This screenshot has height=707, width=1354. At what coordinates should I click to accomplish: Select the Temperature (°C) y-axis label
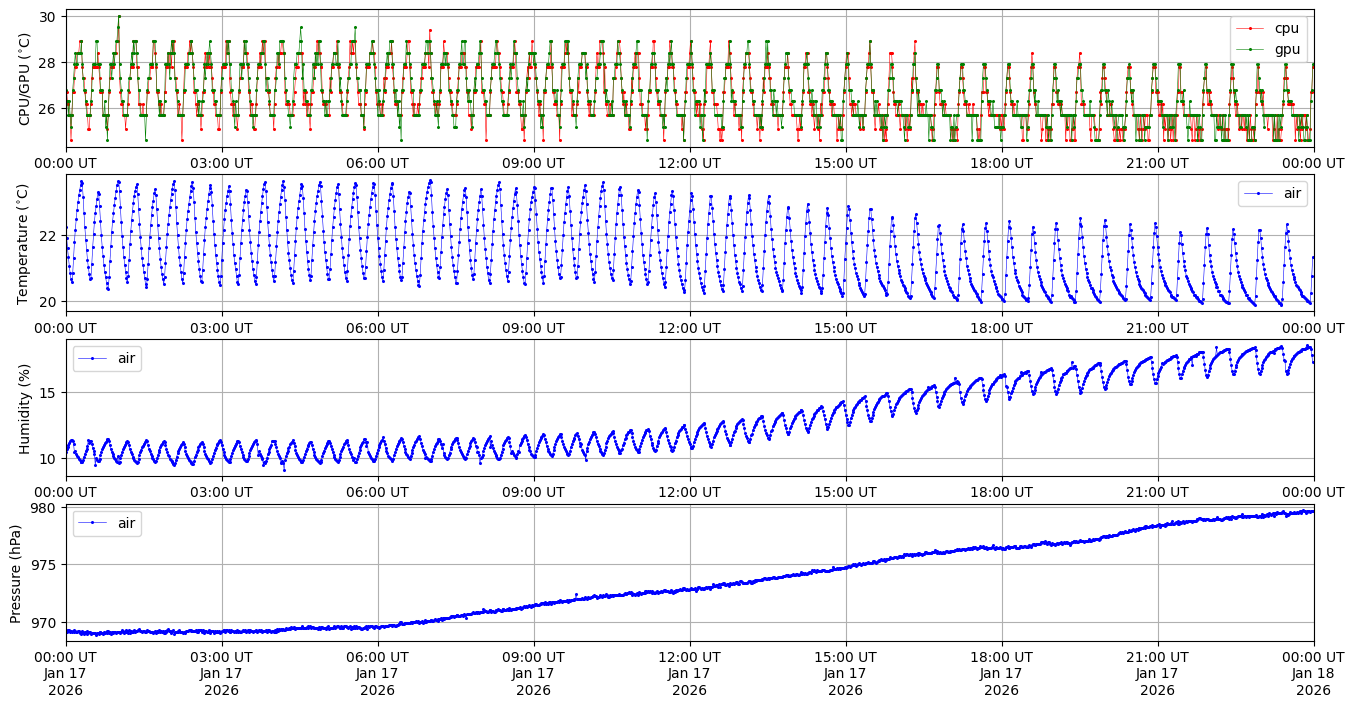[24, 243]
